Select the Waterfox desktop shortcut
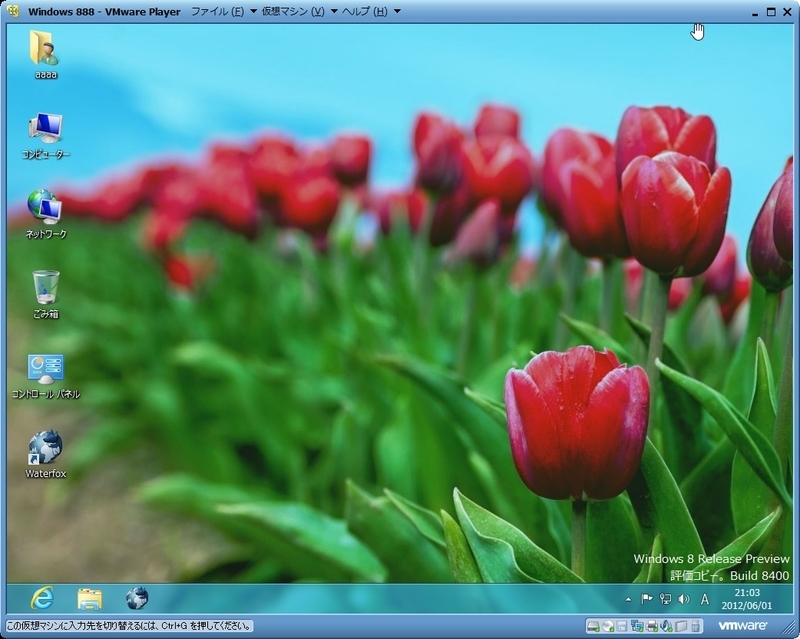The width and height of the screenshot is (800, 639). point(45,454)
